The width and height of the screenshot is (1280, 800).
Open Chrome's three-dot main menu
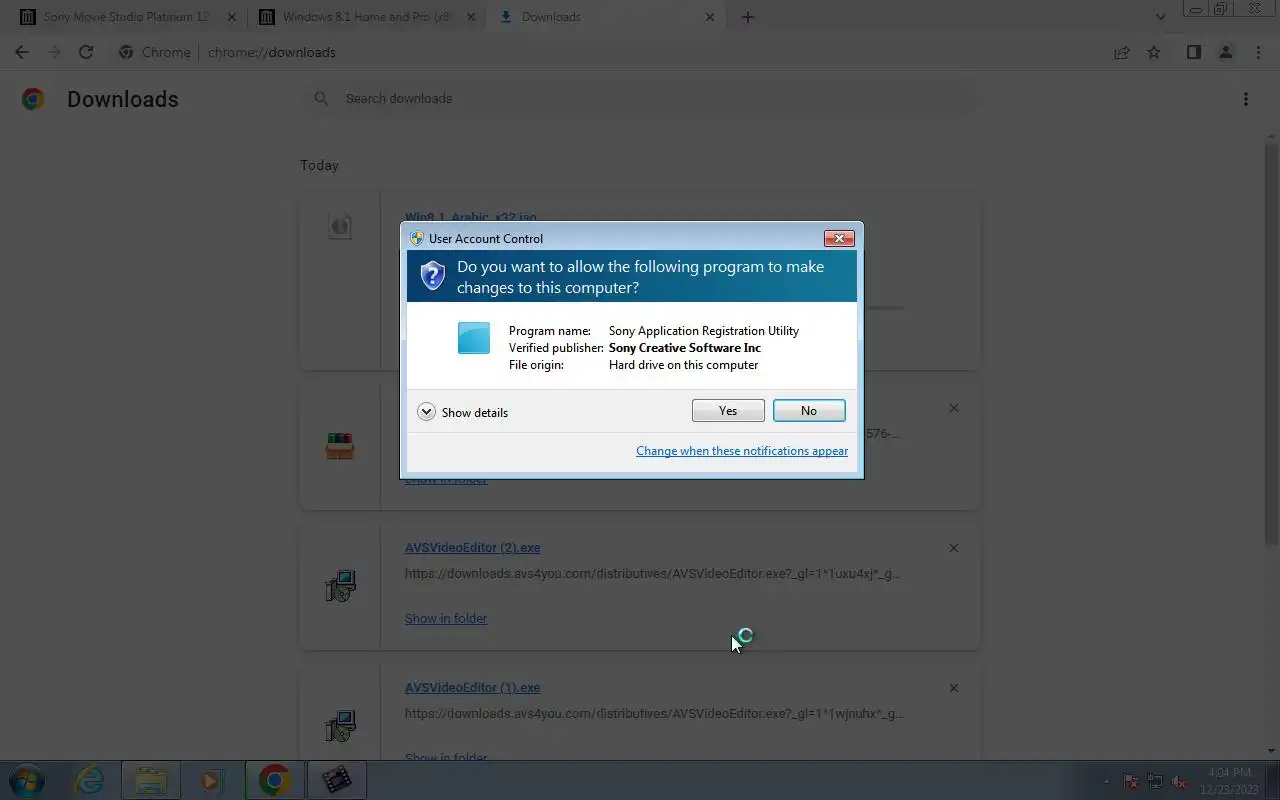pos(1258,52)
